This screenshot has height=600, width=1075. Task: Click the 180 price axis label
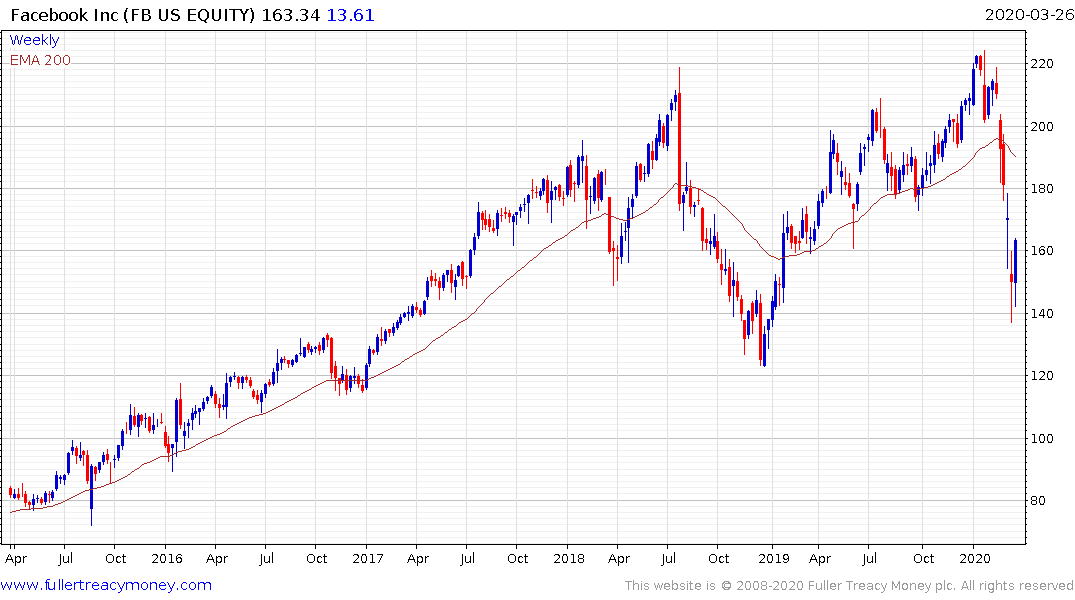click(x=1042, y=189)
